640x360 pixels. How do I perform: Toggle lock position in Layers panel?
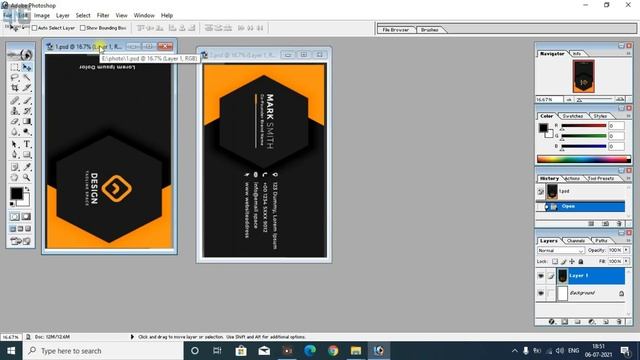click(x=572, y=261)
